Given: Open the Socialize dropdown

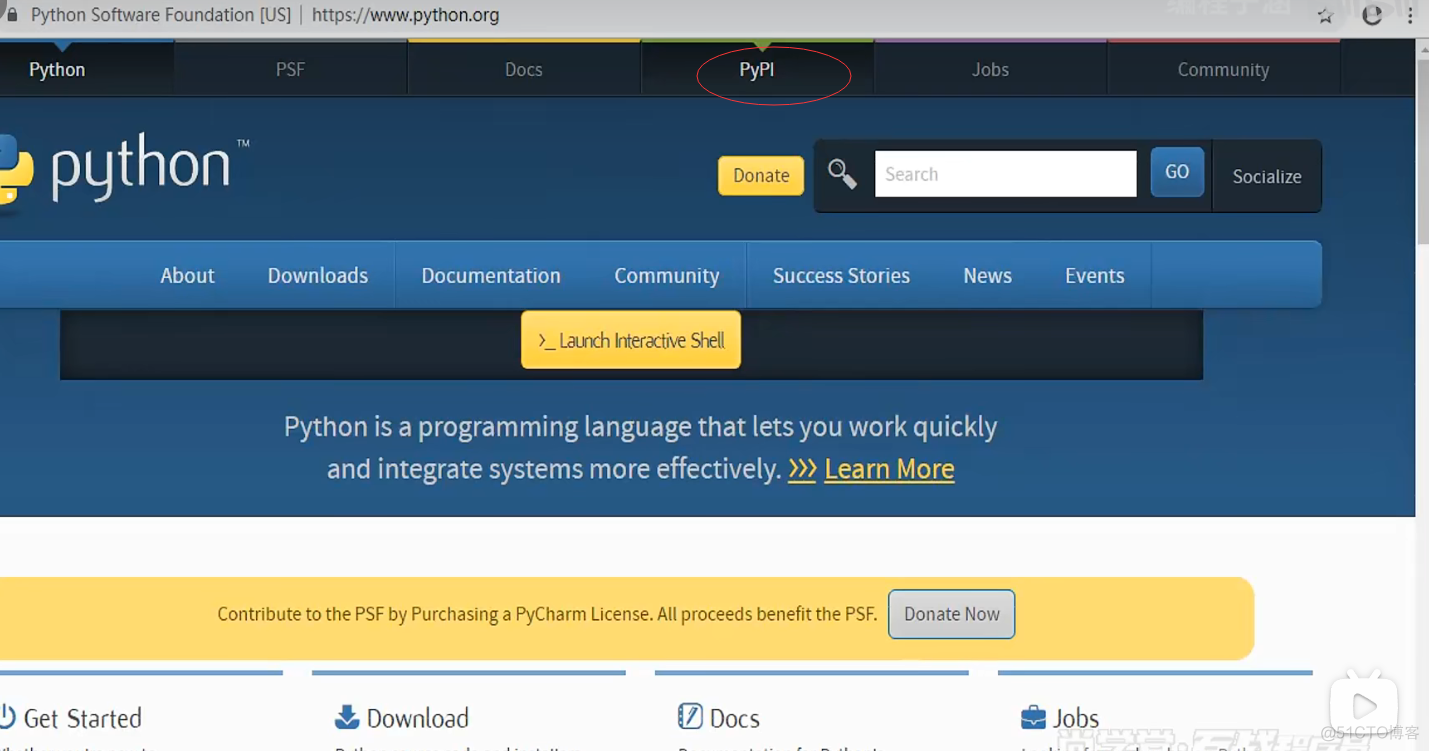Looking at the screenshot, I should point(1267,176).
